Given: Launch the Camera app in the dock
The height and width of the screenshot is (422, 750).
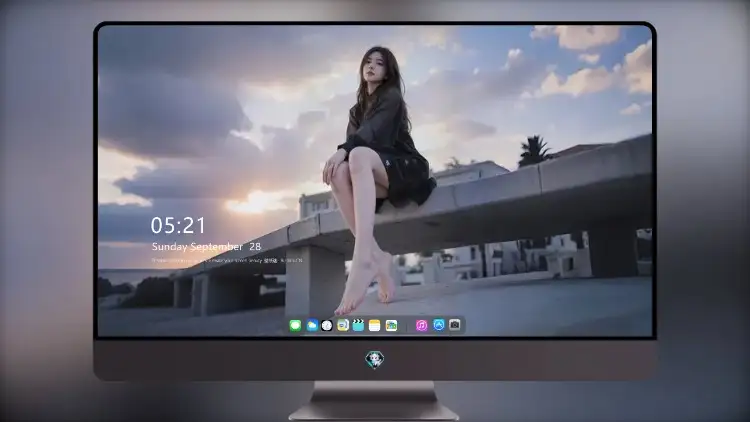Looking at the screenshot, I should click(x=455, y=325).
